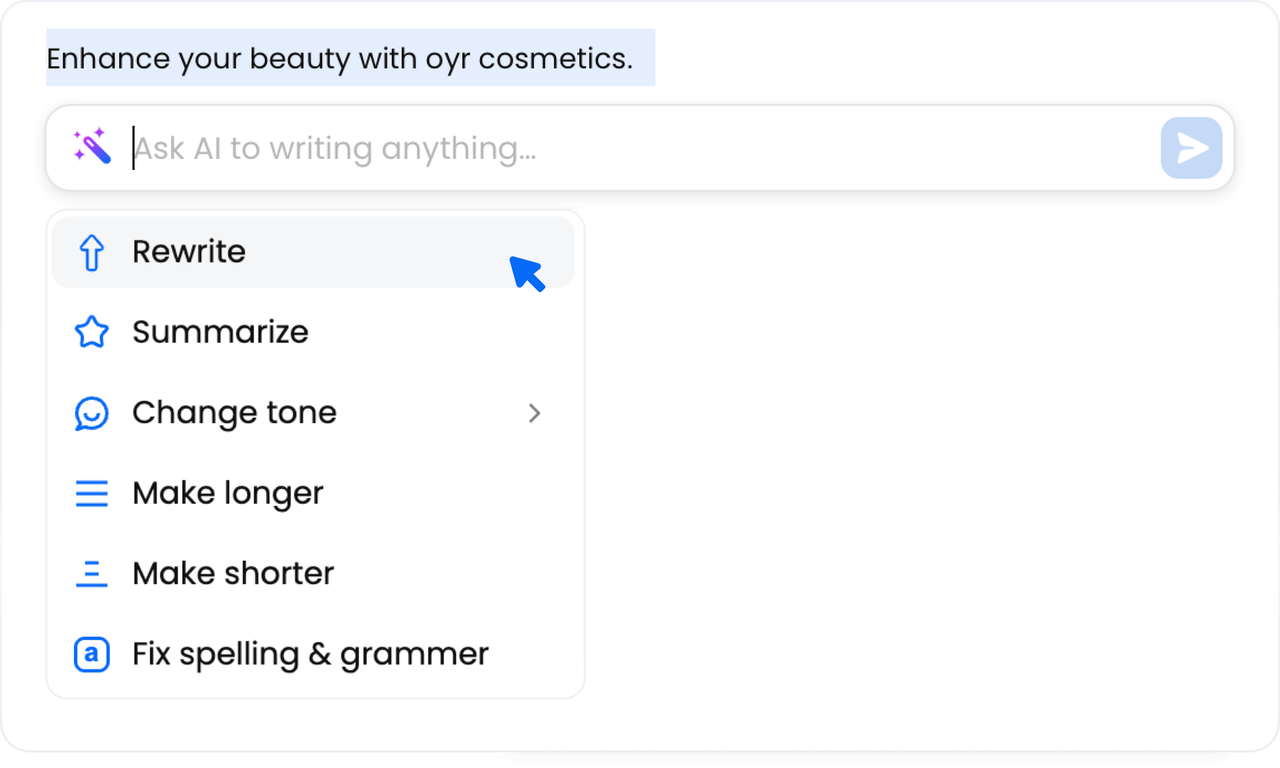Select the highlighted sentence about cosmetics

[x=350, y=59]
